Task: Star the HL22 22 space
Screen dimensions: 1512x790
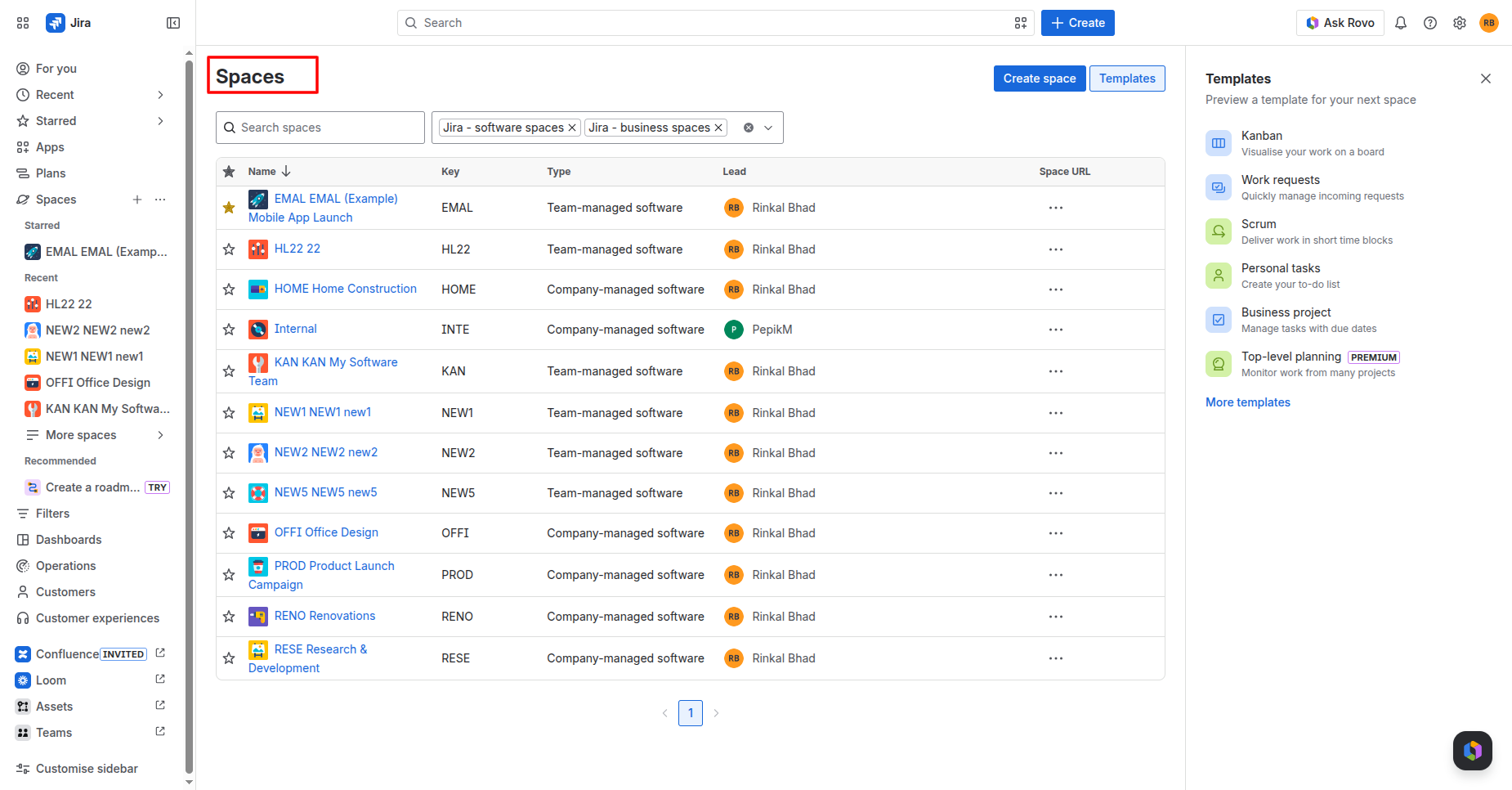Action: coord(229,249)
